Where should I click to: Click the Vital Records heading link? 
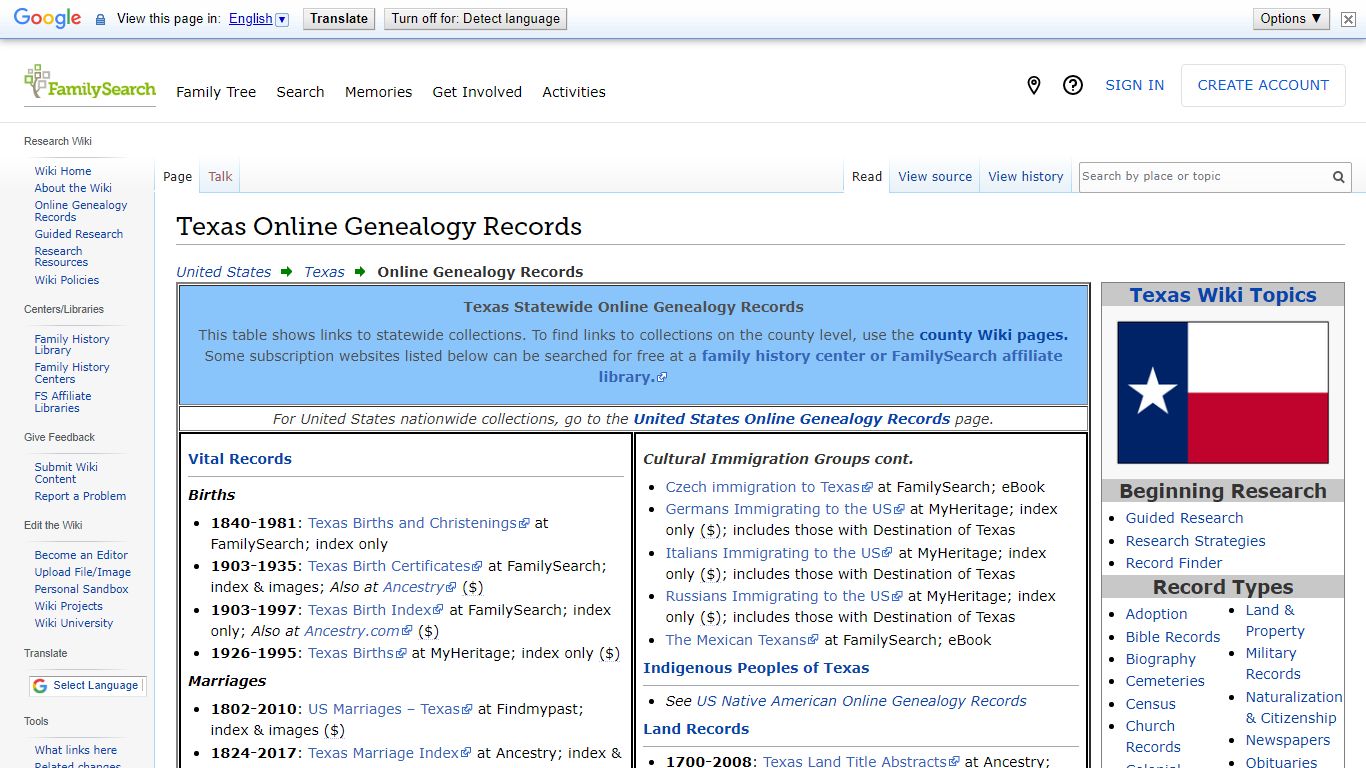[240, 459]
